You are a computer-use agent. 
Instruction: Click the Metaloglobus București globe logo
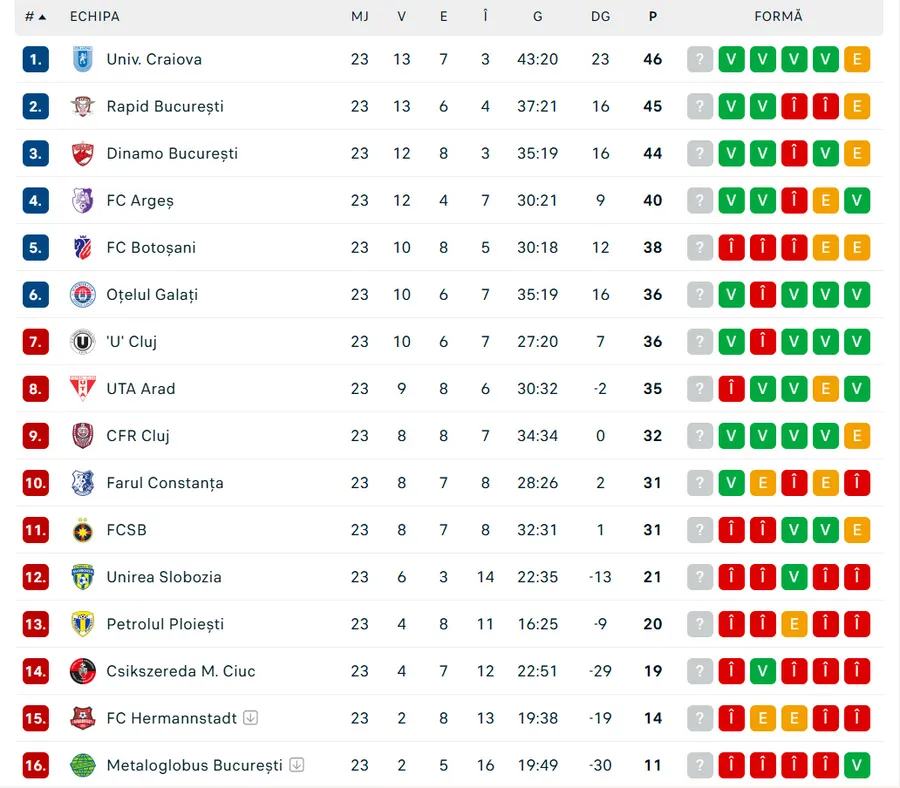(82, 765)
